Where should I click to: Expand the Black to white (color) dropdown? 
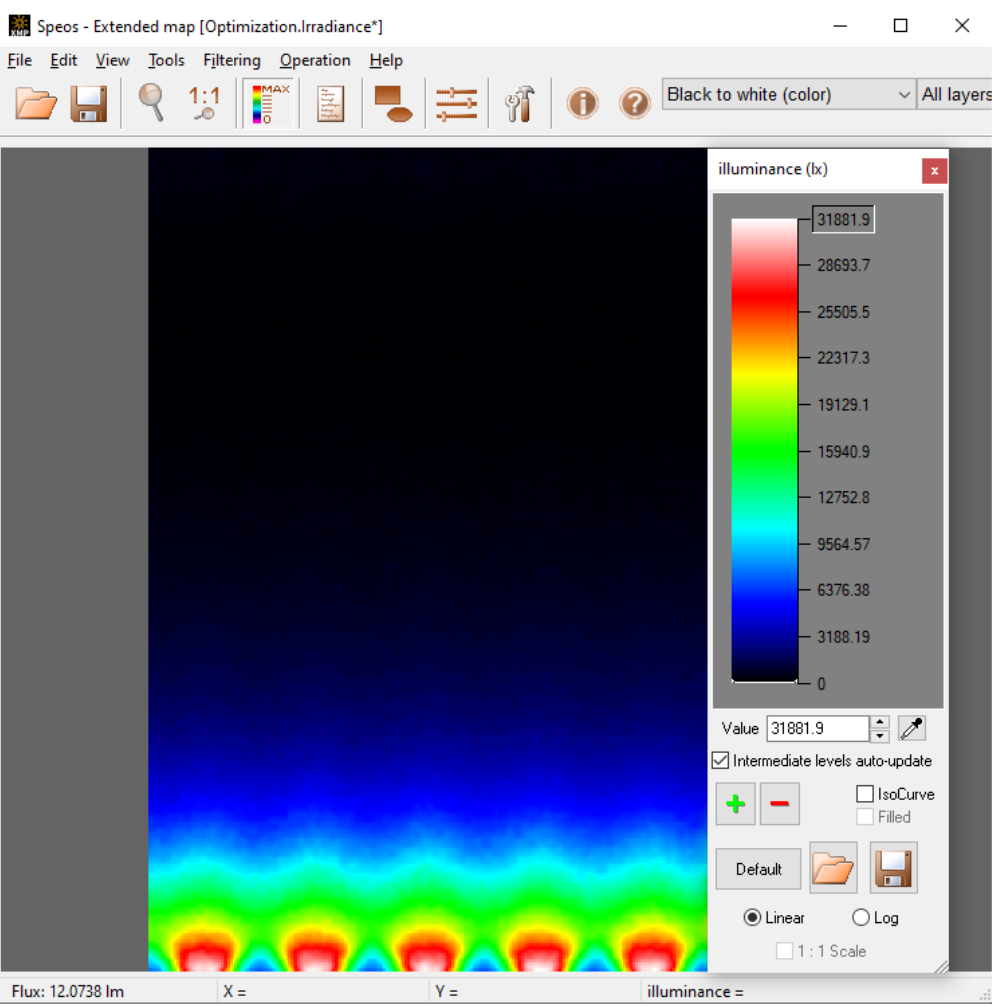(789, 95)
